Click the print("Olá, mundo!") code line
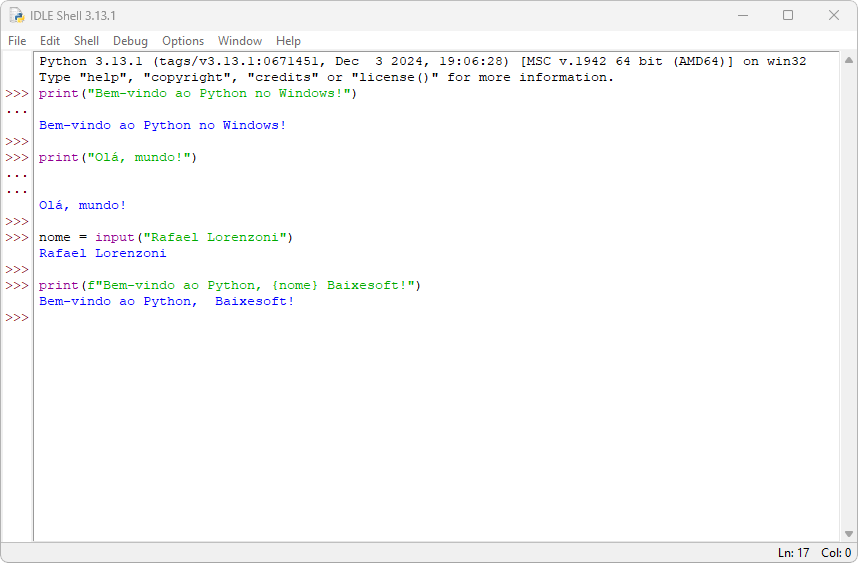This screenshot has height=563, width=858. (118, 158)
